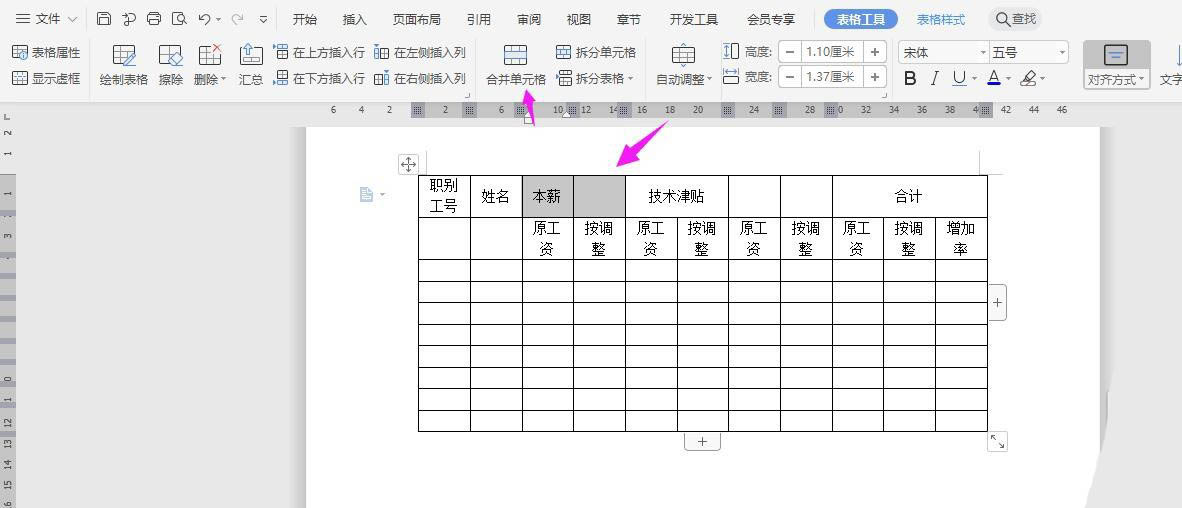Decrease column width with minus button

click(790, 77)
